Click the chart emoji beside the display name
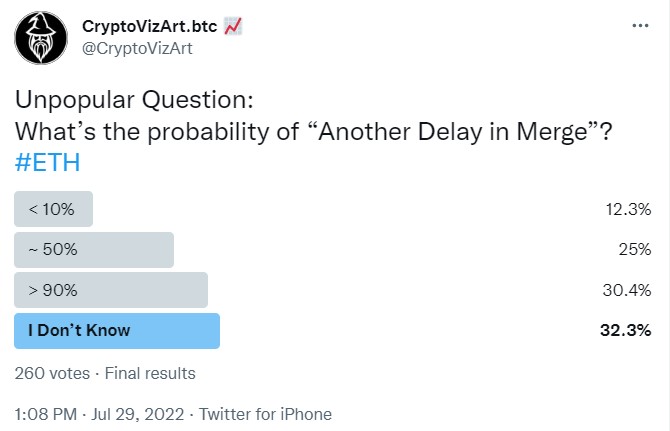The width and height of the screenshot is (670, 431). coord(232,26)
